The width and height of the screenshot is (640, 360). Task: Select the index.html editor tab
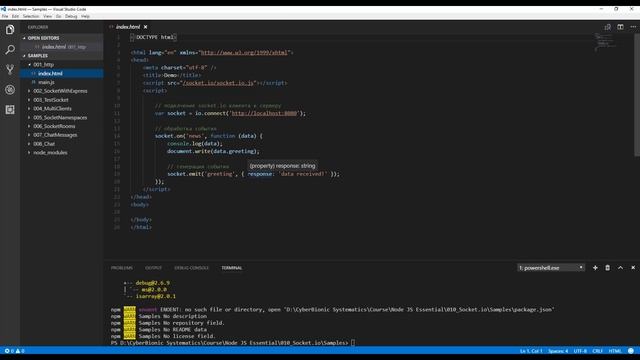[128, 27]
